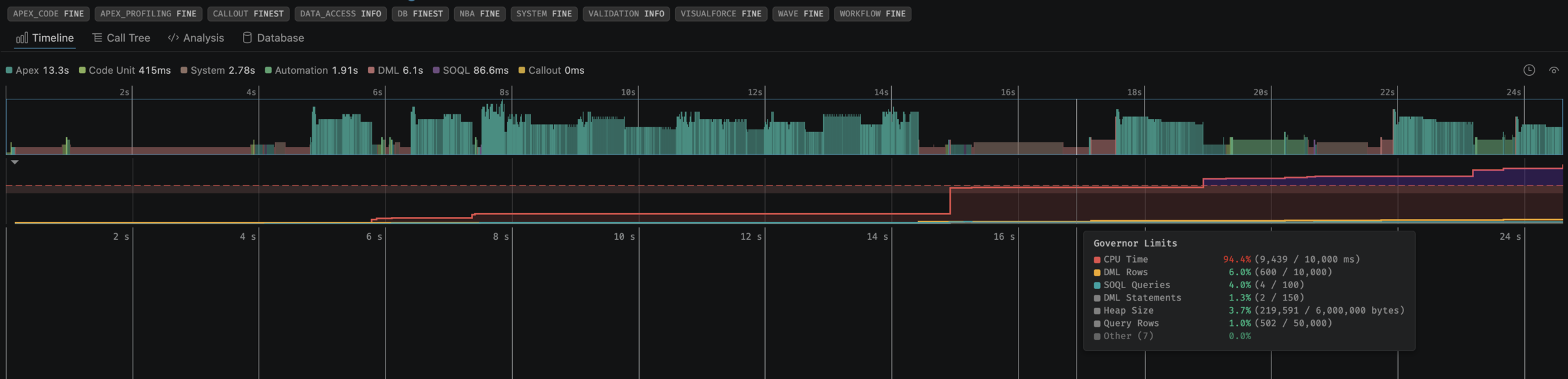
Task: Click the DML Rows yellow swatch
Action: 1097,272
